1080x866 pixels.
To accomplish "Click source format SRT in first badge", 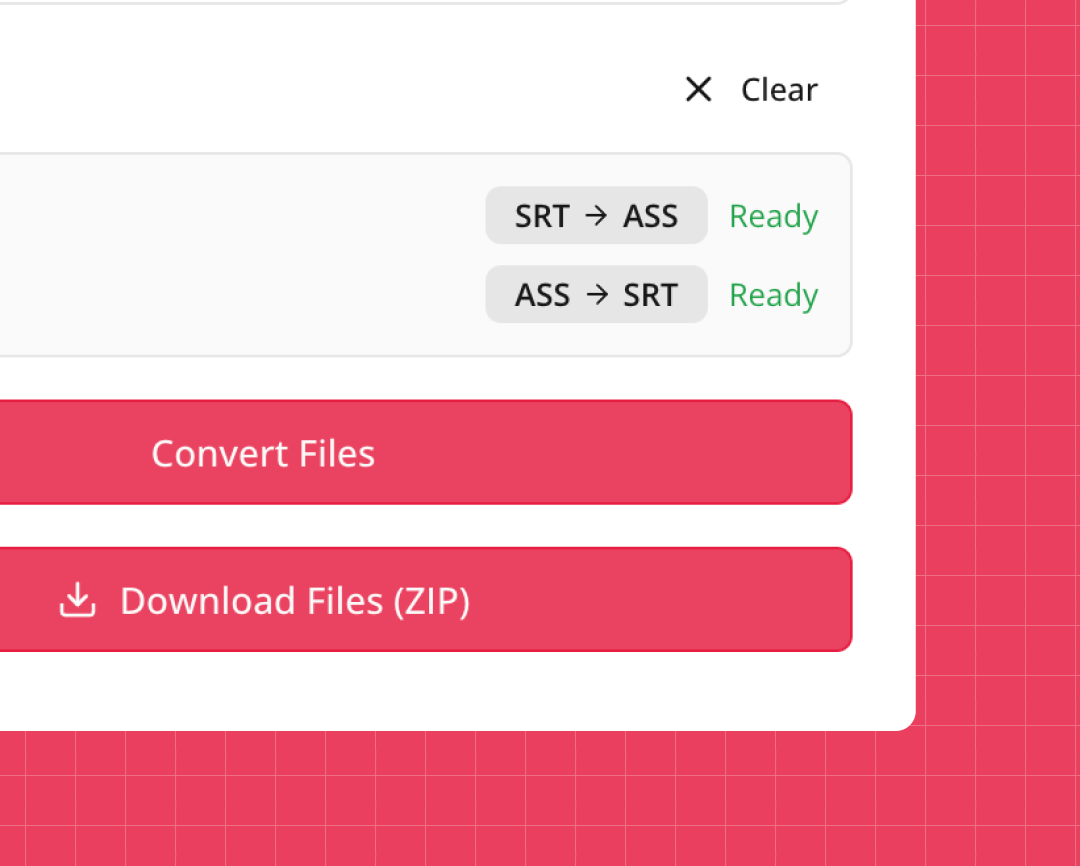I will 541,216.
